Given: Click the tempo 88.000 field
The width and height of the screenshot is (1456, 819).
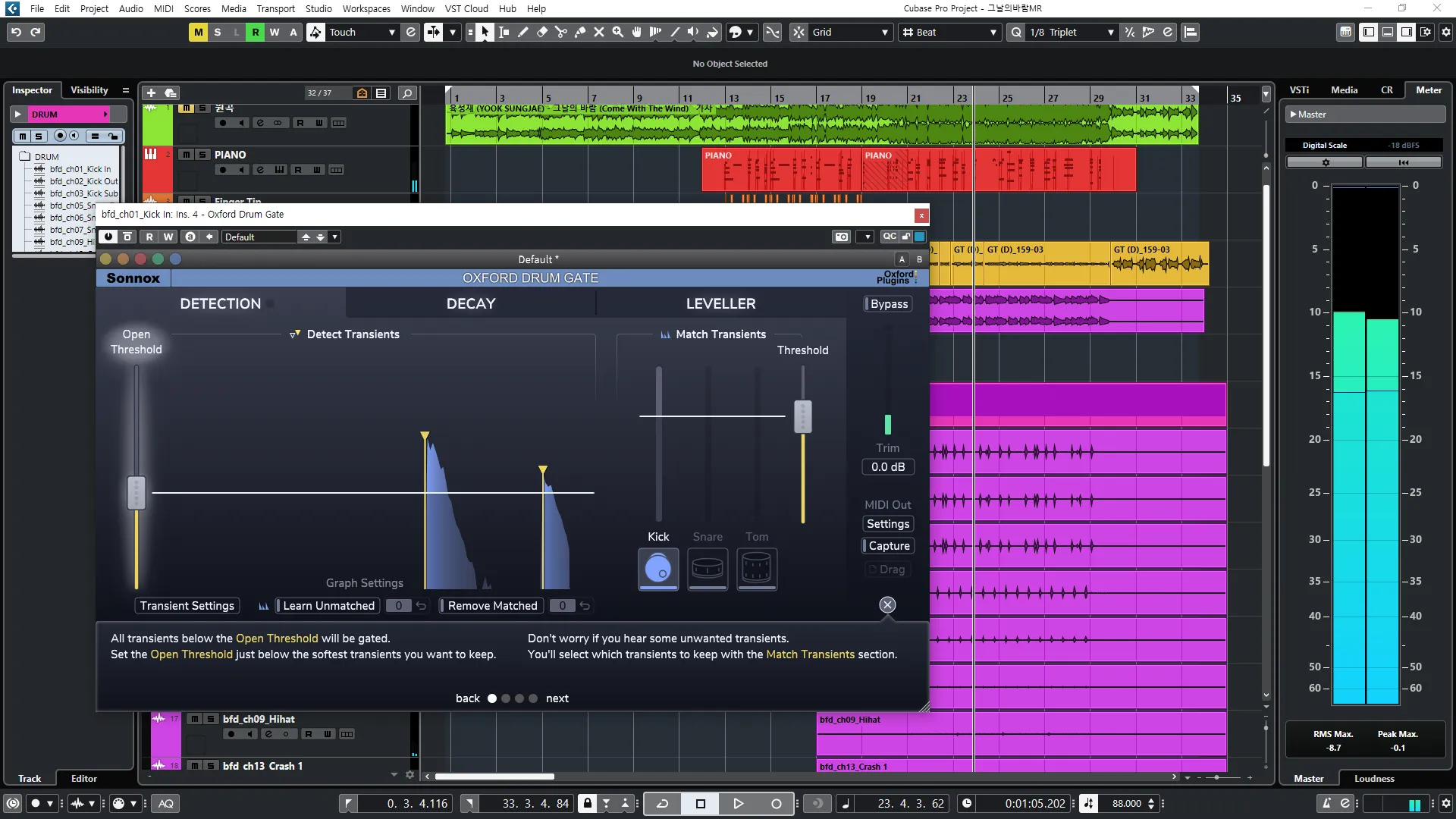Looking at the screenshot, I should [x=1127, y=803].
